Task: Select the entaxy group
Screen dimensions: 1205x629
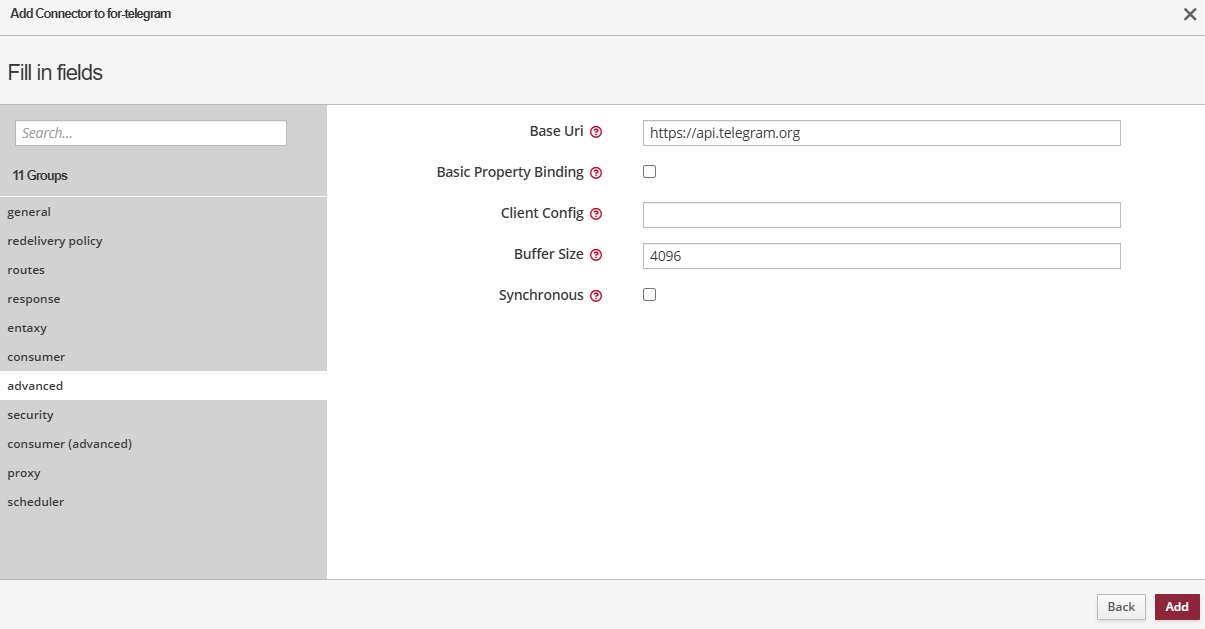Action: point(27,328)
